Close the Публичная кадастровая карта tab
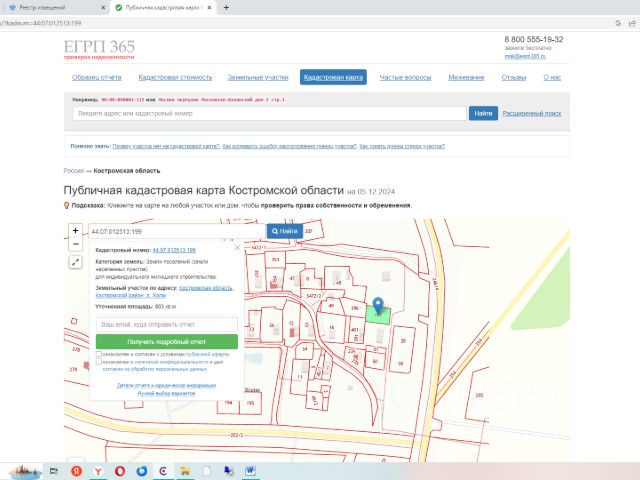Image resolution: width=640 pixels, height=480 pixels. pos(209,7)
